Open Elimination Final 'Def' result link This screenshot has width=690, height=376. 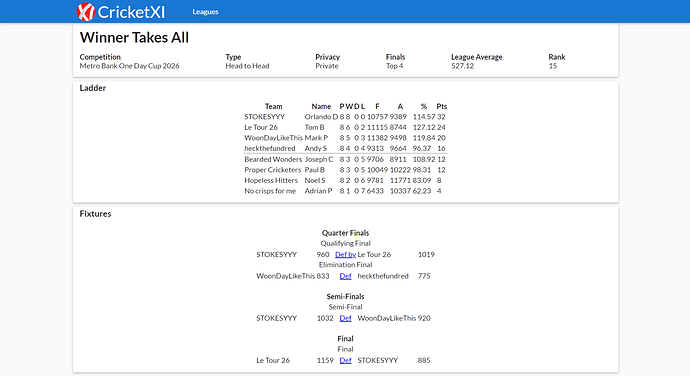(345, 276)
